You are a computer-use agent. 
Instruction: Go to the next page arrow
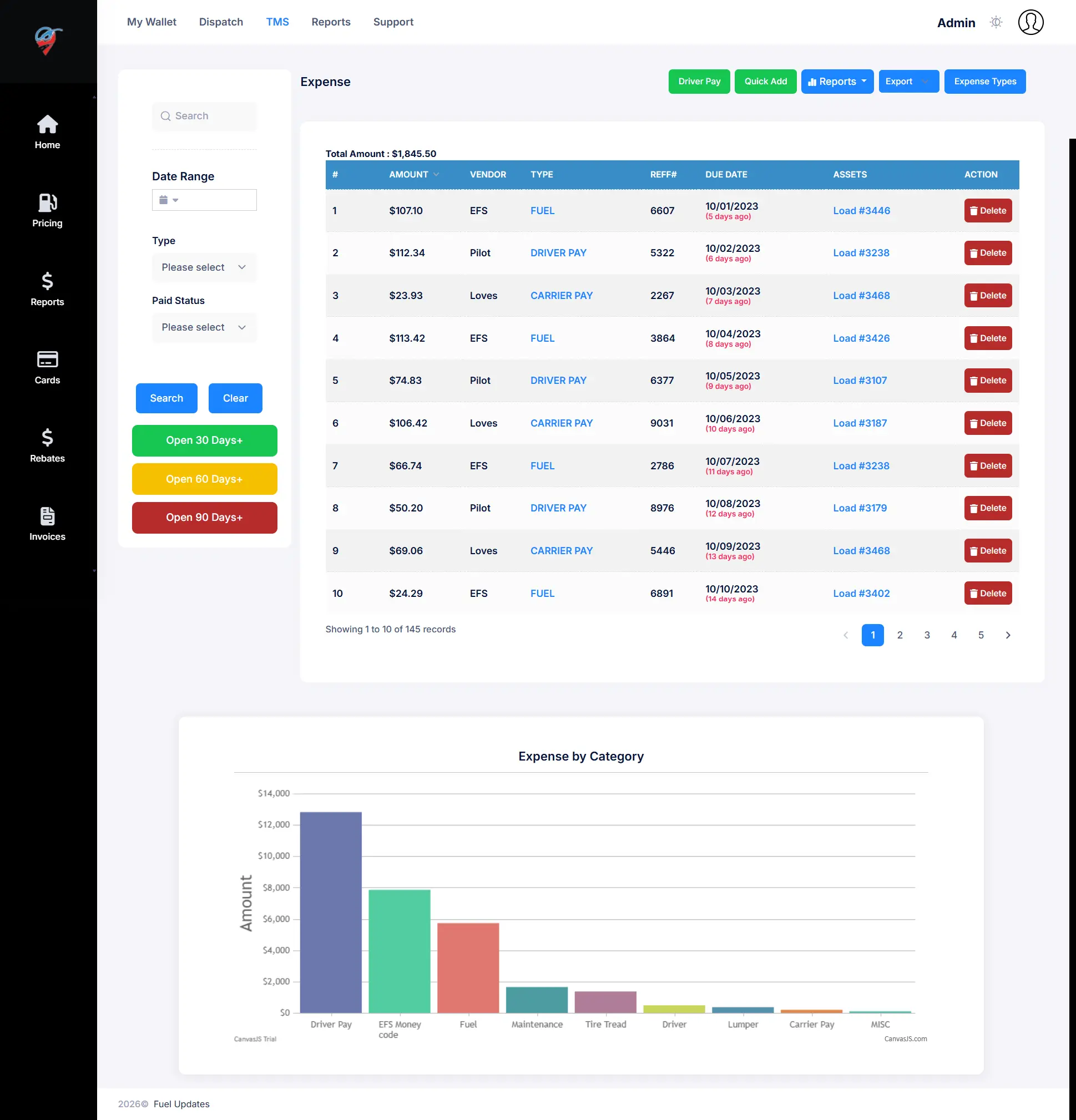point(1008,635)
